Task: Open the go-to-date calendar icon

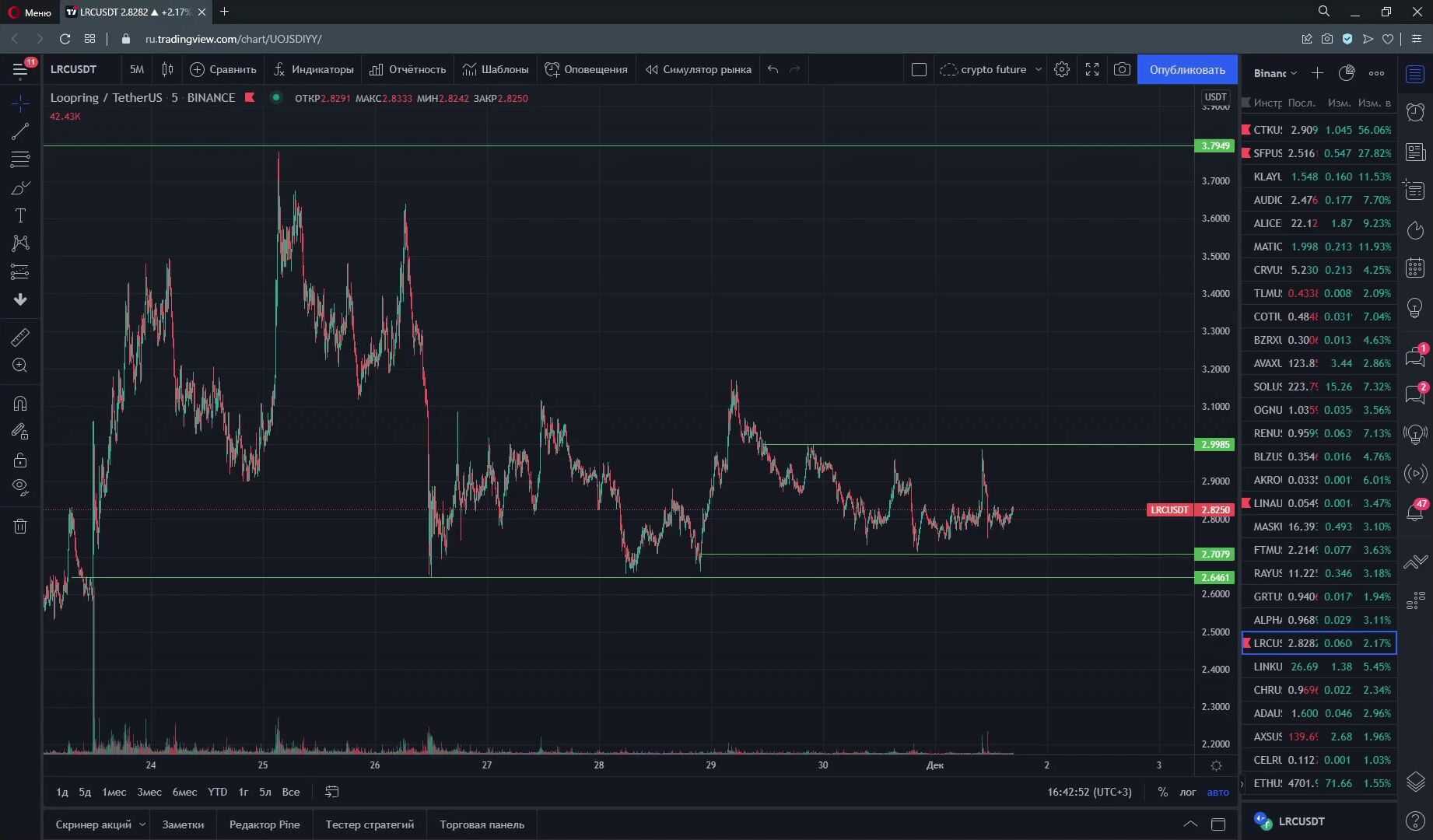Action: (332, 792)
